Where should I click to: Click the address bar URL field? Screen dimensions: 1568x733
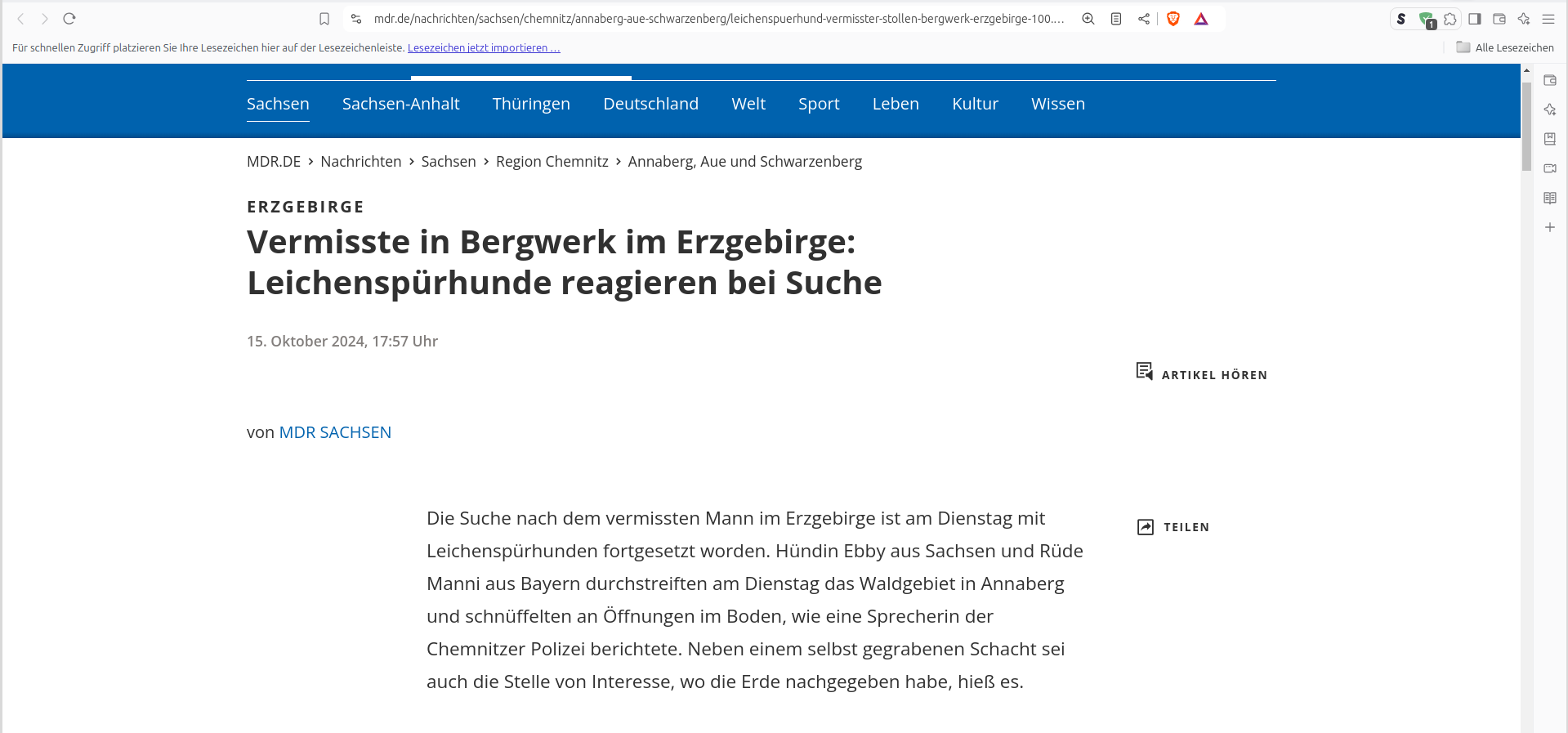(x=719, y=19)
